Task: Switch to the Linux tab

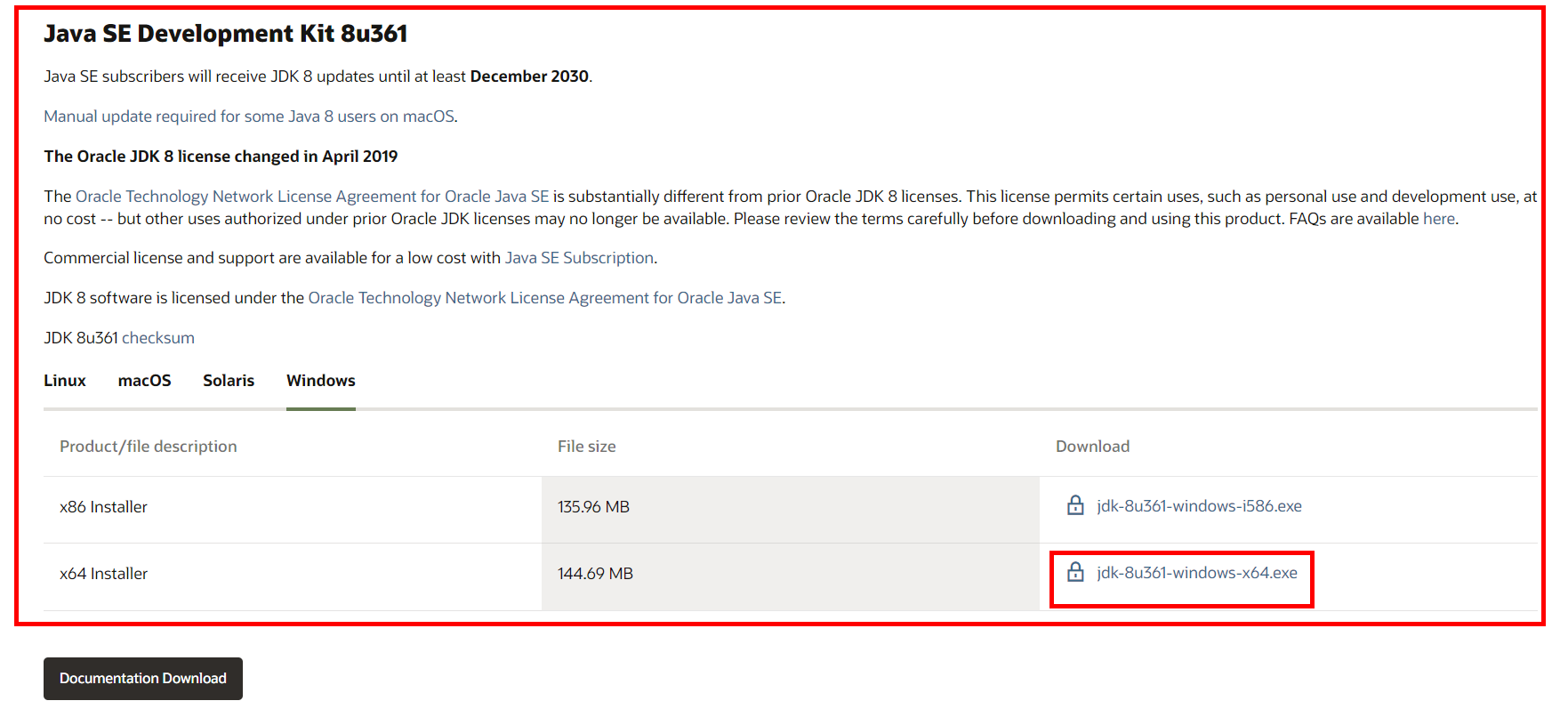Action: (x=65, y=381)
